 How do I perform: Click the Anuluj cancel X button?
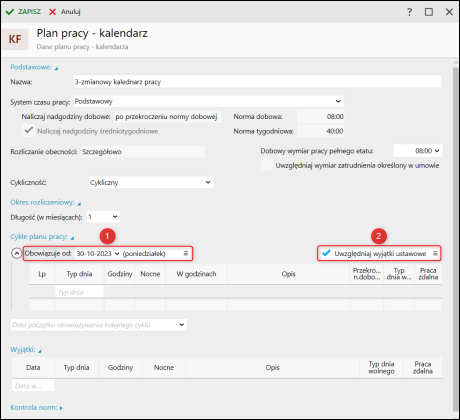[65, 12]
